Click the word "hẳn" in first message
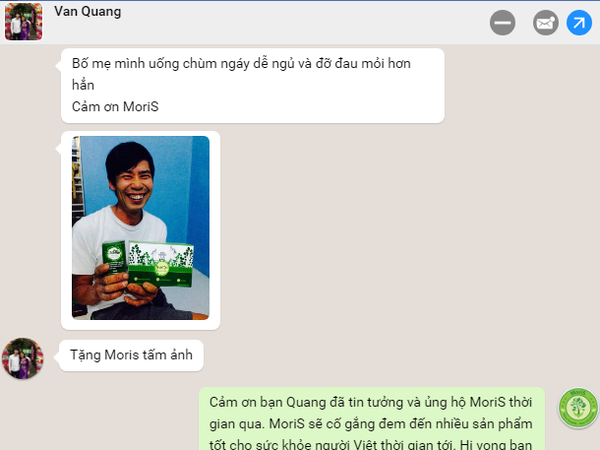Image resolution: width=600 pixels, height=450 pixels. tap(83, 85)
